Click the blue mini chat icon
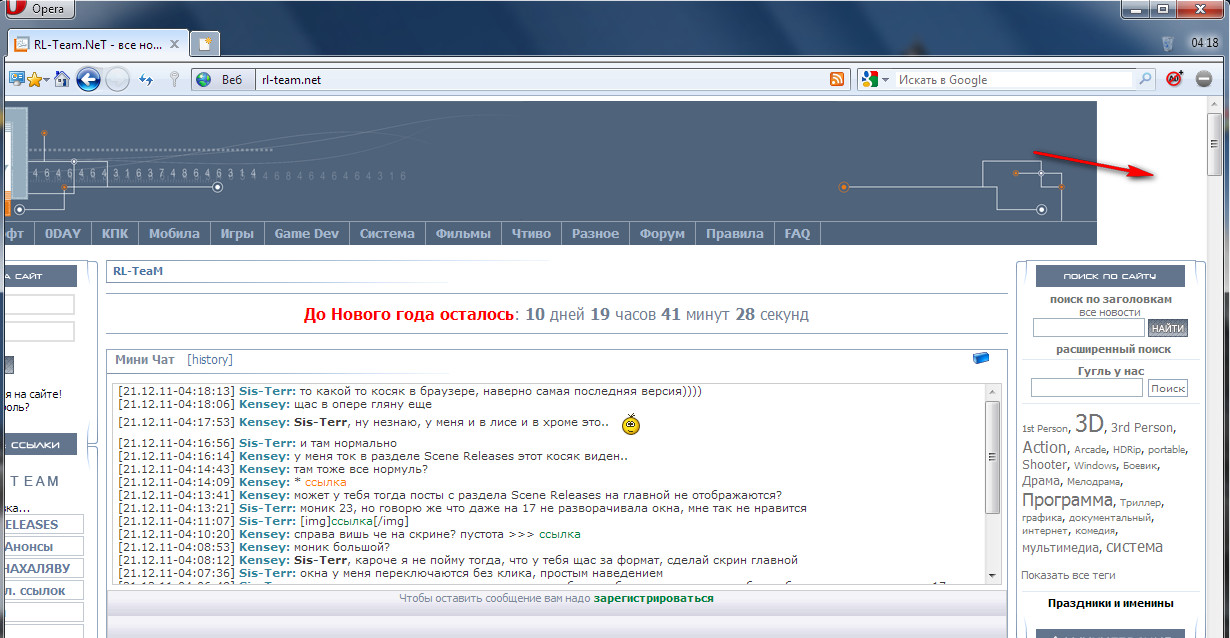The image size is (1230, 638). point(981,358)
